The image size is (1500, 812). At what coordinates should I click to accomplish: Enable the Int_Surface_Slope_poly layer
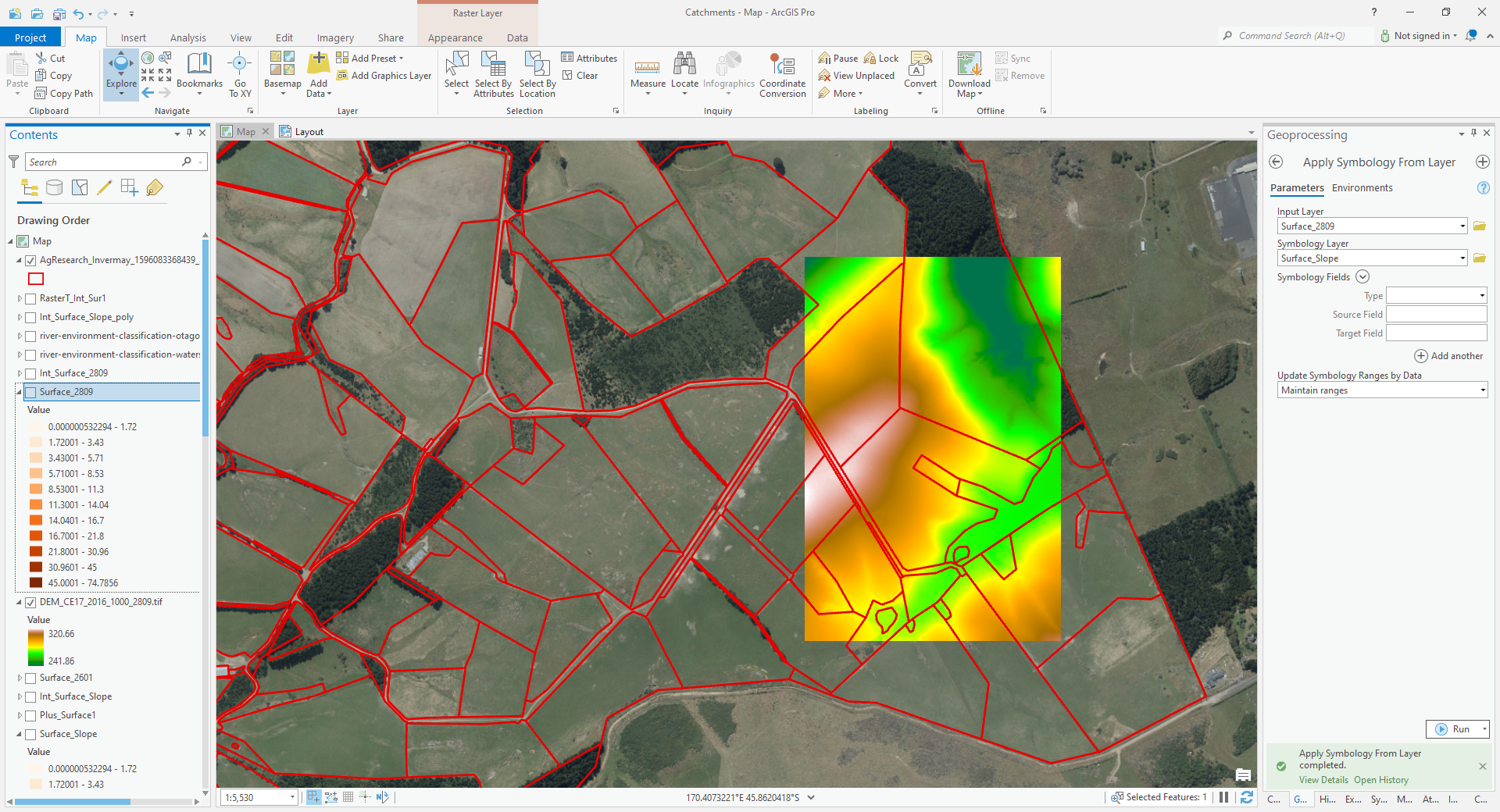coord(30,317)
